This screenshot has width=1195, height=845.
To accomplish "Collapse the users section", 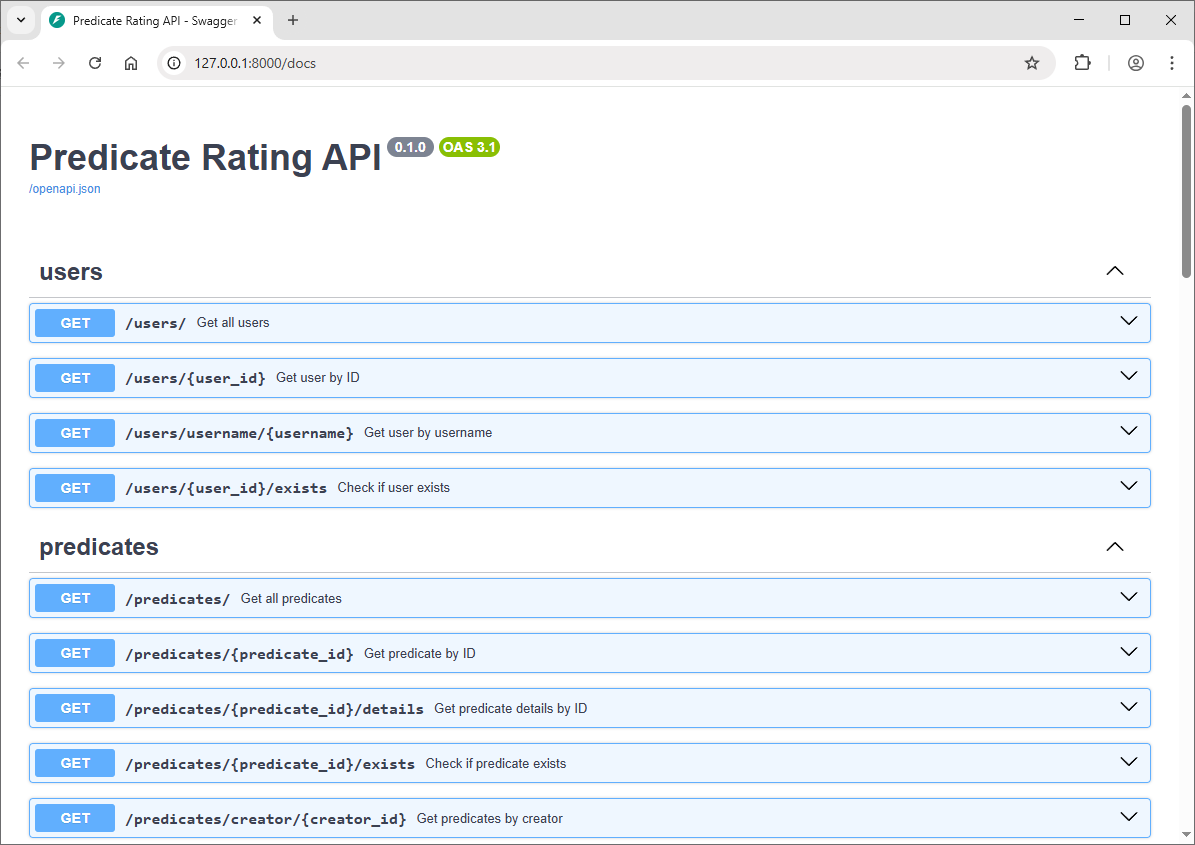I will pyautogui.click(x=1114, y=271).
